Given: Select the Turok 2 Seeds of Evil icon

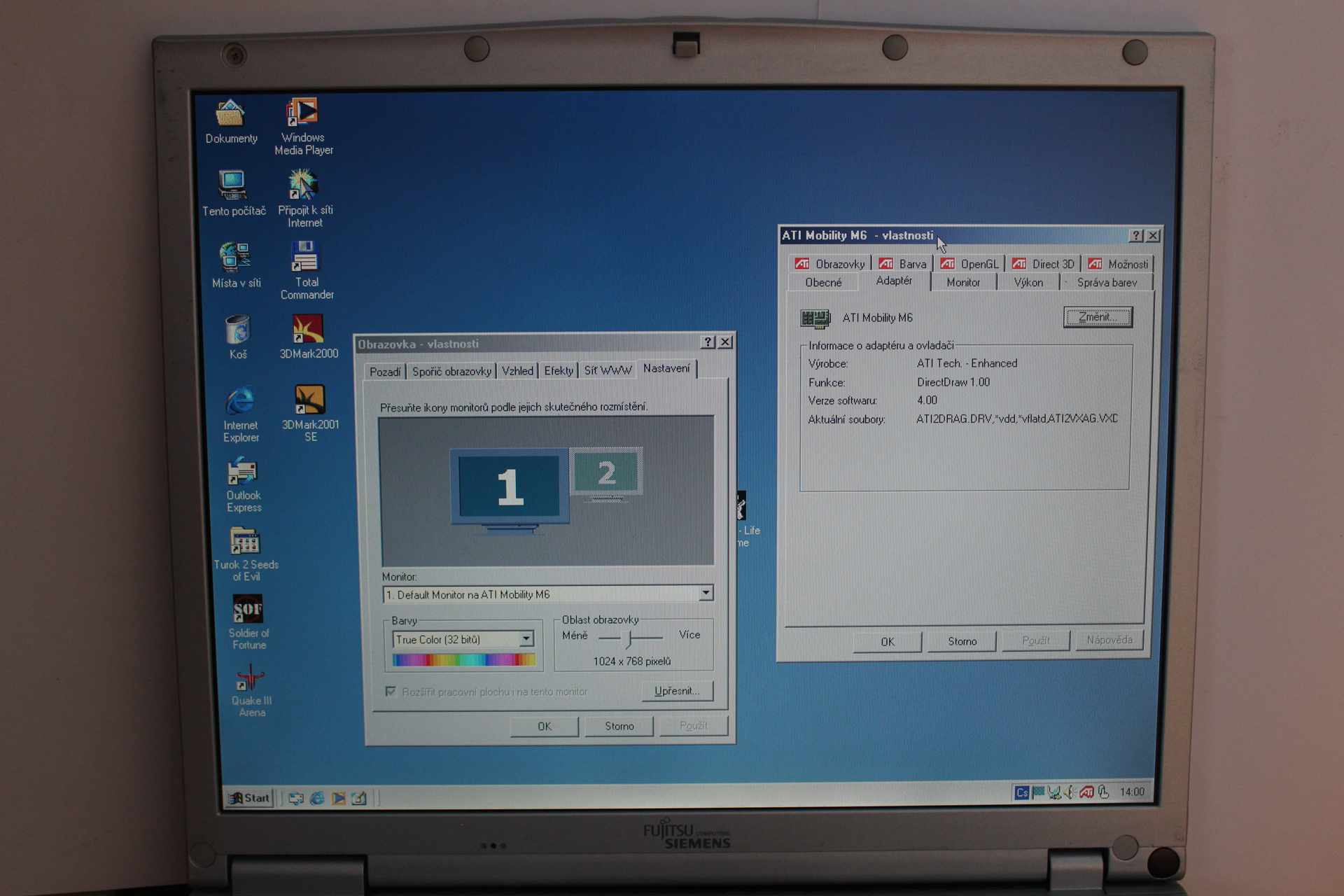Looking at the screenshot, I should [246, 554].
